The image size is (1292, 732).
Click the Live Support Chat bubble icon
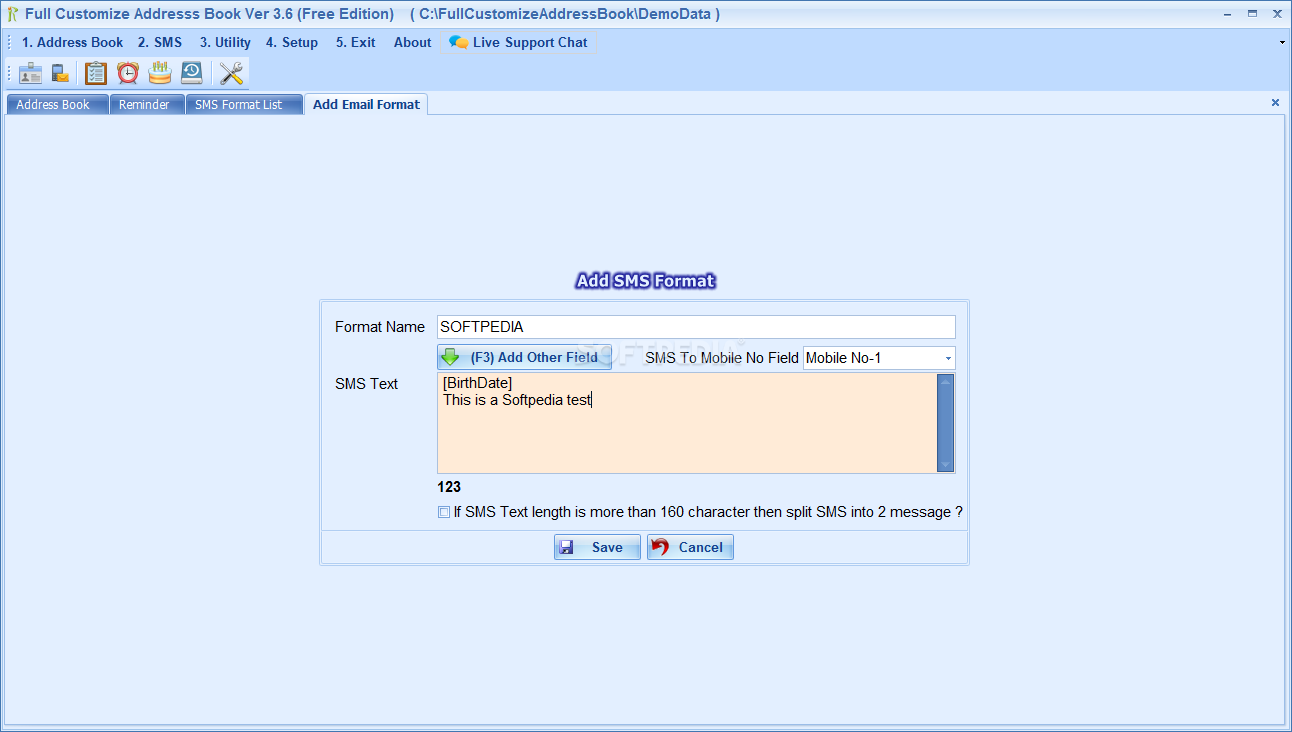pos(458,42)
